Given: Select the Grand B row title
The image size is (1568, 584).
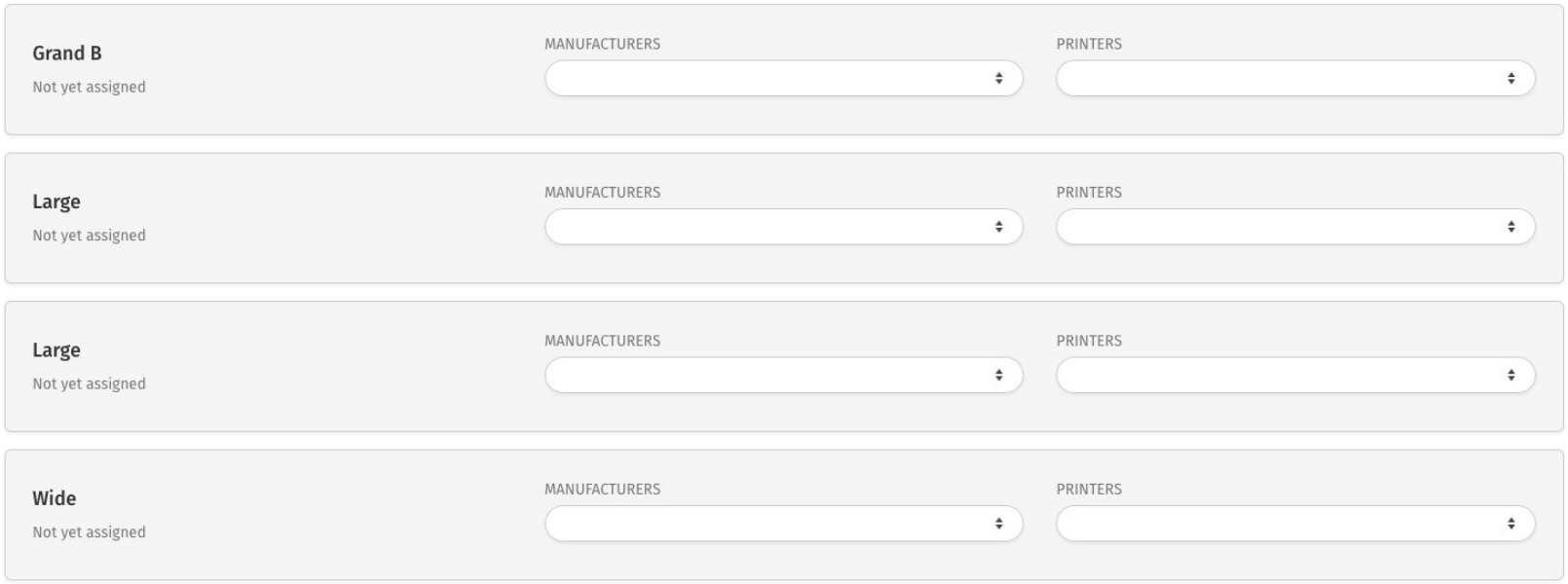Looking at the screenshot, I should pos(67,54).
